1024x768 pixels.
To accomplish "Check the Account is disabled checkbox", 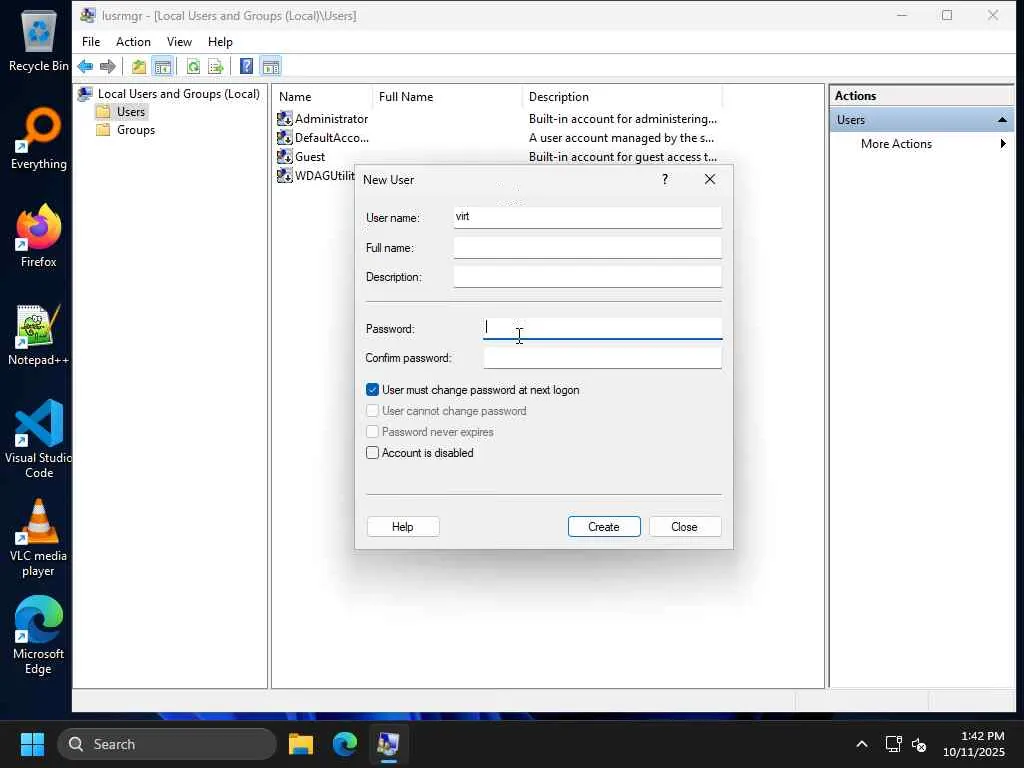I will tap(372, 453).
